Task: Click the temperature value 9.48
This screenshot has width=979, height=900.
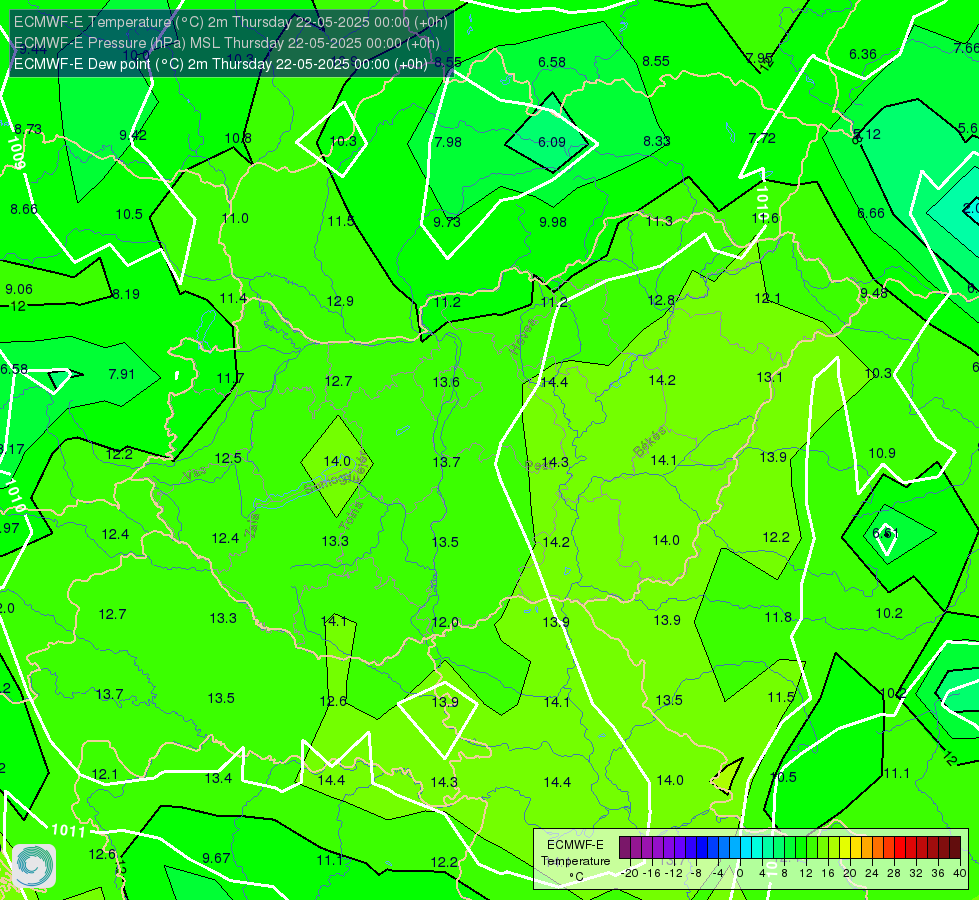Action: [x=873, y=293]
